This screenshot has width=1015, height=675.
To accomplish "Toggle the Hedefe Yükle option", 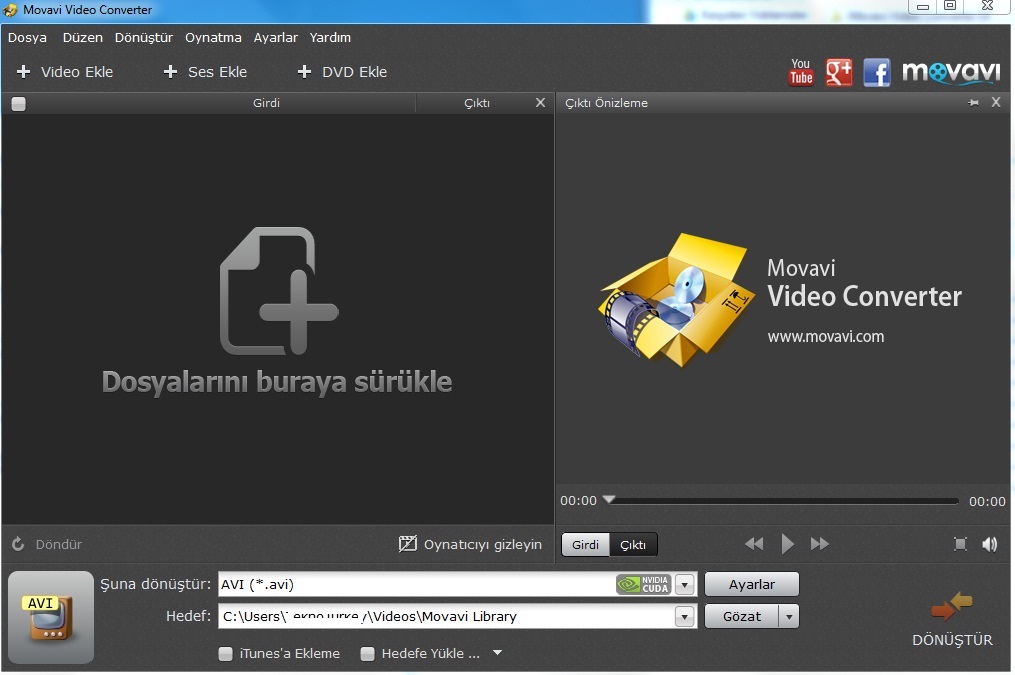I will [x=366, y=653].
